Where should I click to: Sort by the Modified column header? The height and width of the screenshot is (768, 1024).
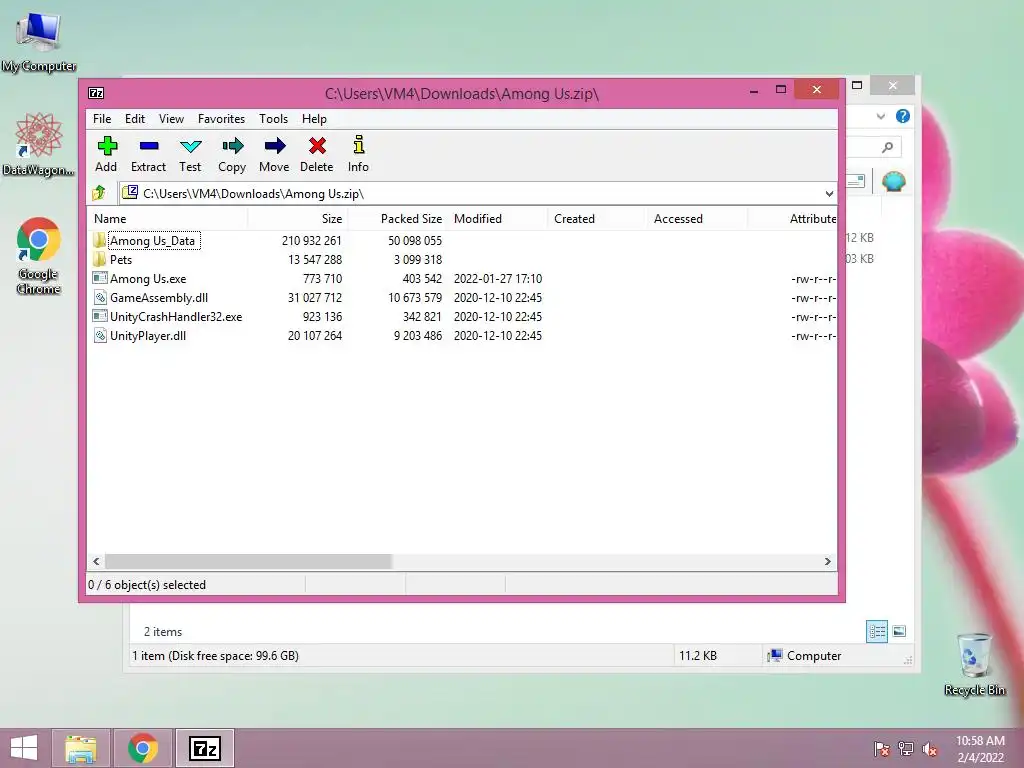(497, 219)
